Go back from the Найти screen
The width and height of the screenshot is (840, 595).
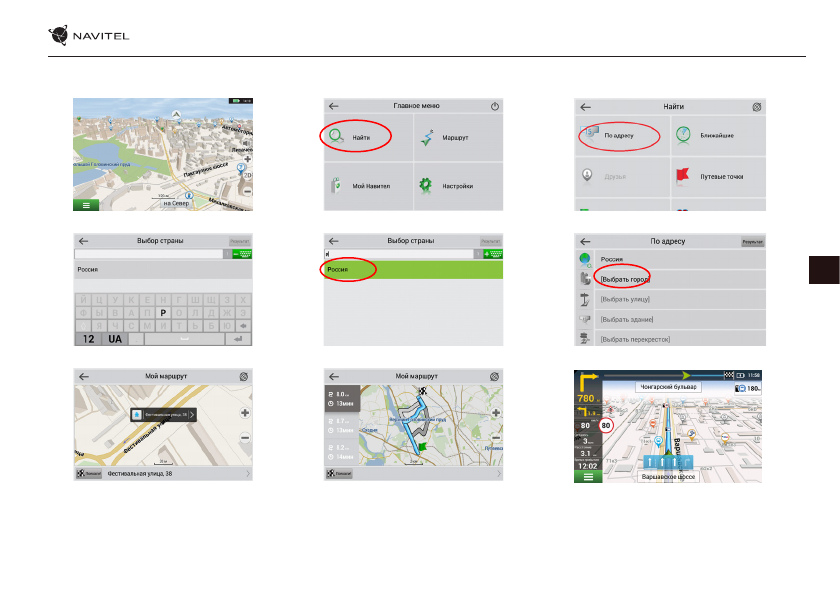pyautogui.click(x=586, y=107)
